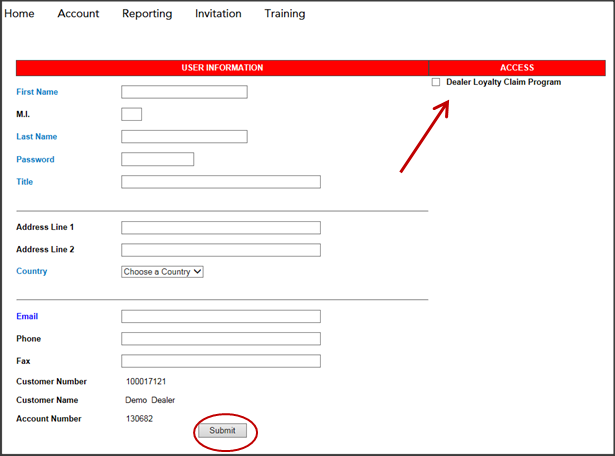Viewport: 615px width, 456px height.
Task: Click the Dealer Loyalty Claim Program label
Action: click(503, 82)
